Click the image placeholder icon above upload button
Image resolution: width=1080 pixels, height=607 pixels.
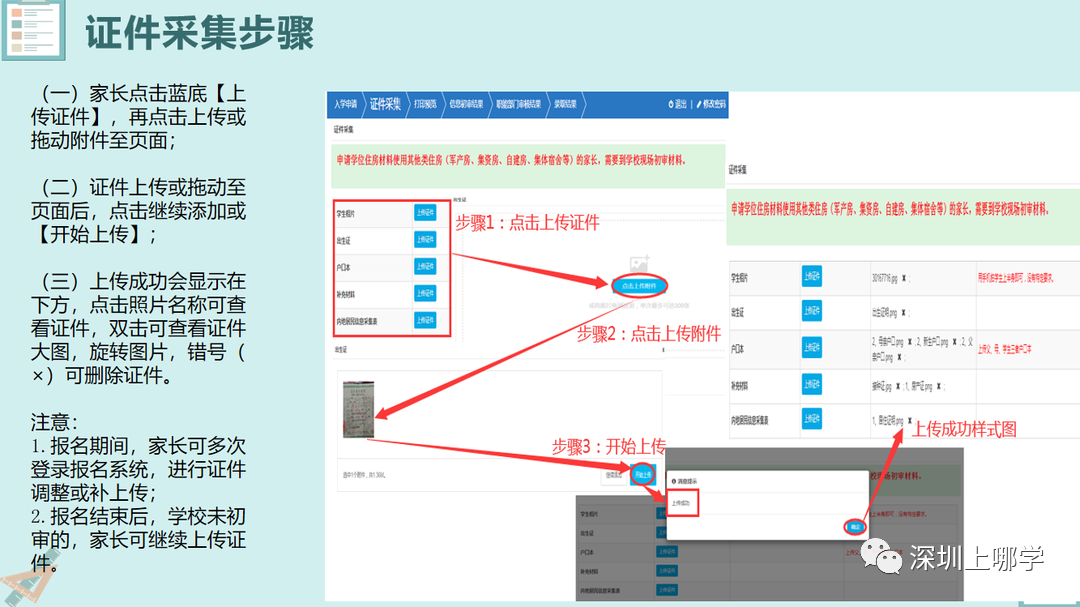tap(639, 265)
